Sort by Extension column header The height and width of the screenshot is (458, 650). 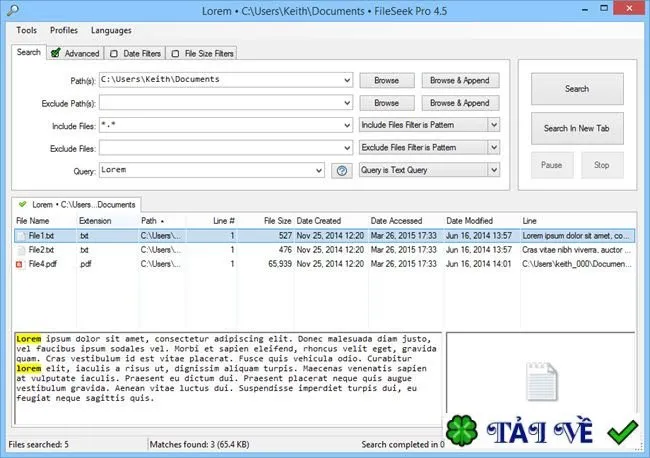tap(107, 221)
